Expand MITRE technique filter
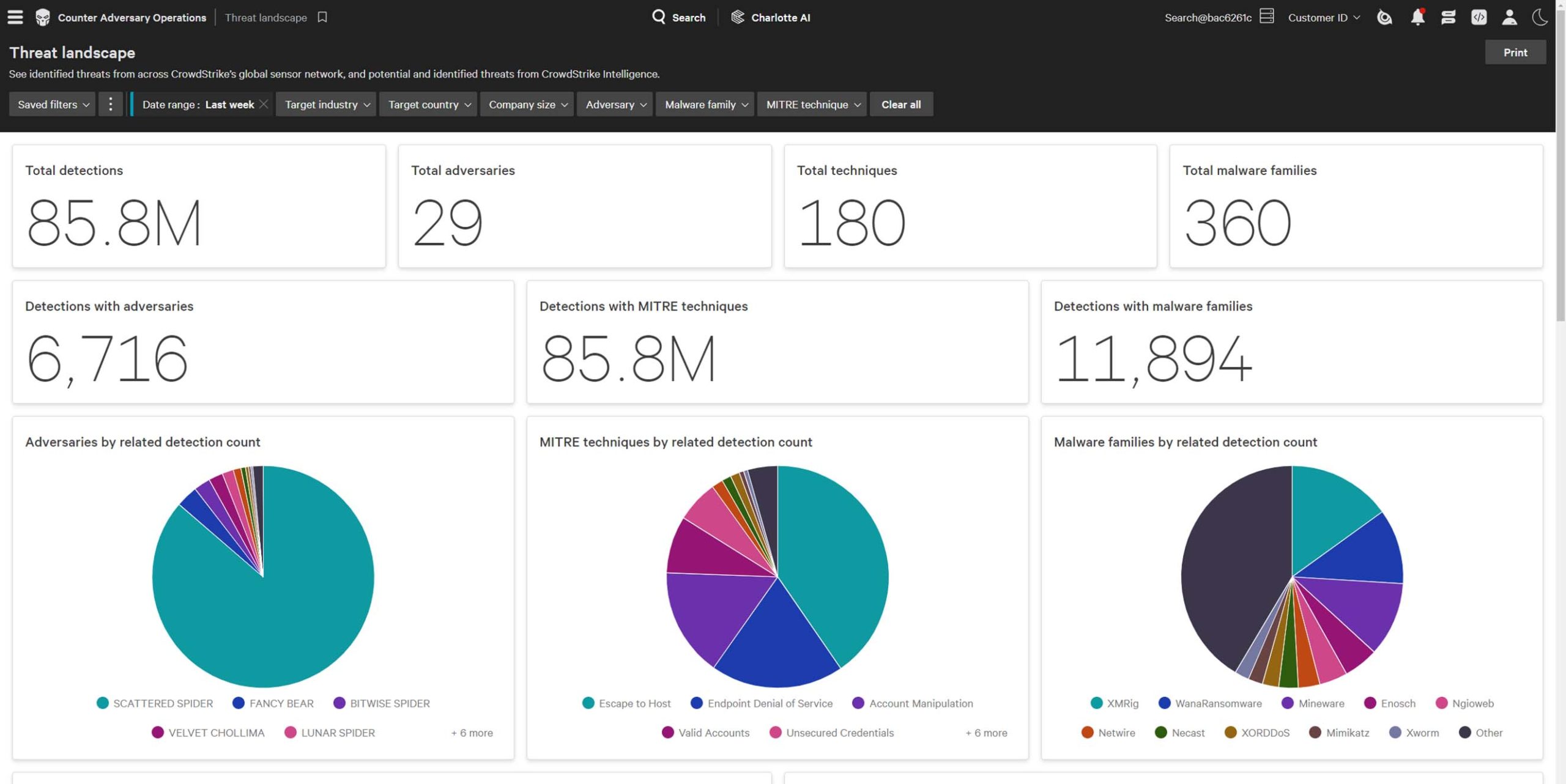 [812, 104]
